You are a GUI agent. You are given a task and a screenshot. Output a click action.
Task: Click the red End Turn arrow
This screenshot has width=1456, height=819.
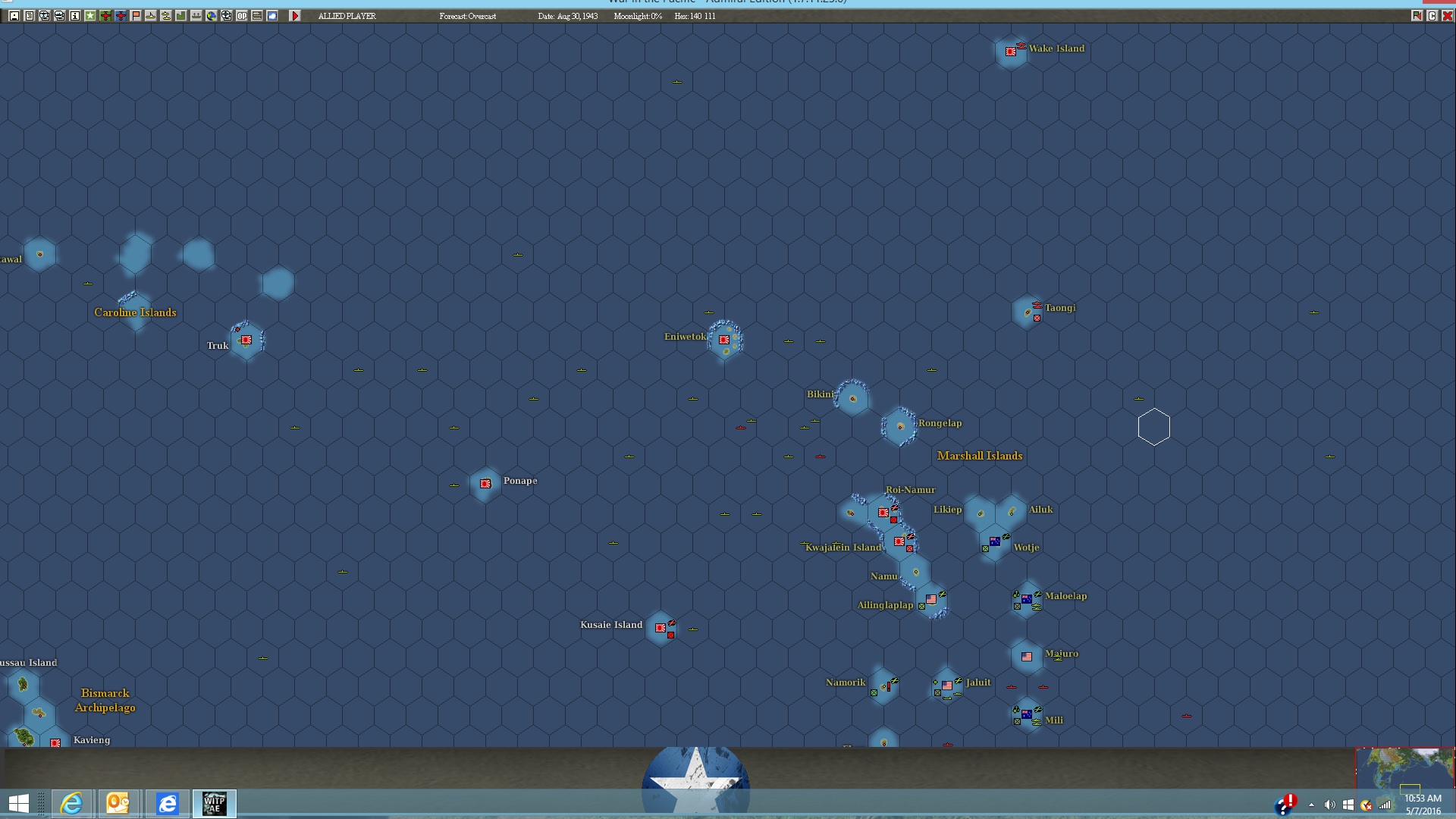tap(295, 16)
